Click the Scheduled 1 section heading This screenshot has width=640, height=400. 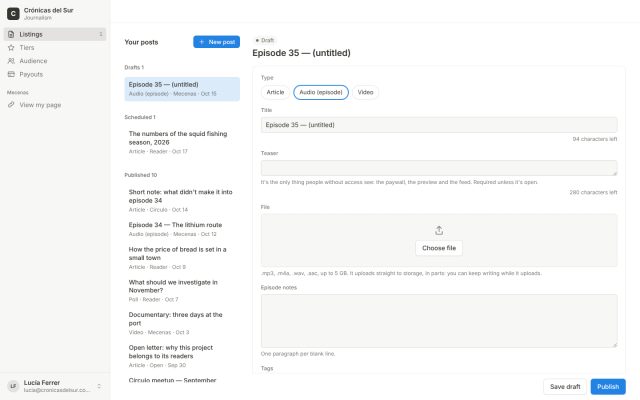[140, 117]
